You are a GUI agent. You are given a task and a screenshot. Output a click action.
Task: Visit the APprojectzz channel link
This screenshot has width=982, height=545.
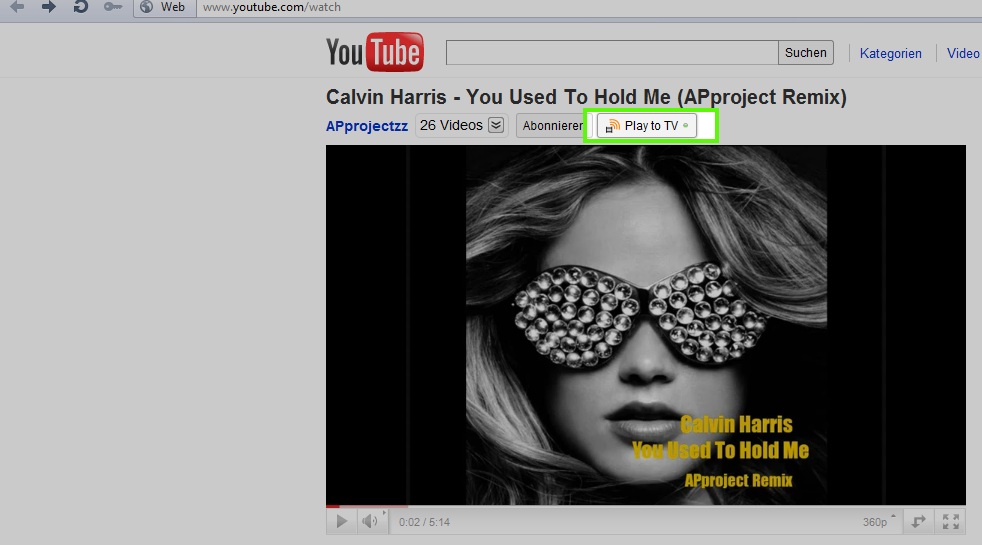367,126
